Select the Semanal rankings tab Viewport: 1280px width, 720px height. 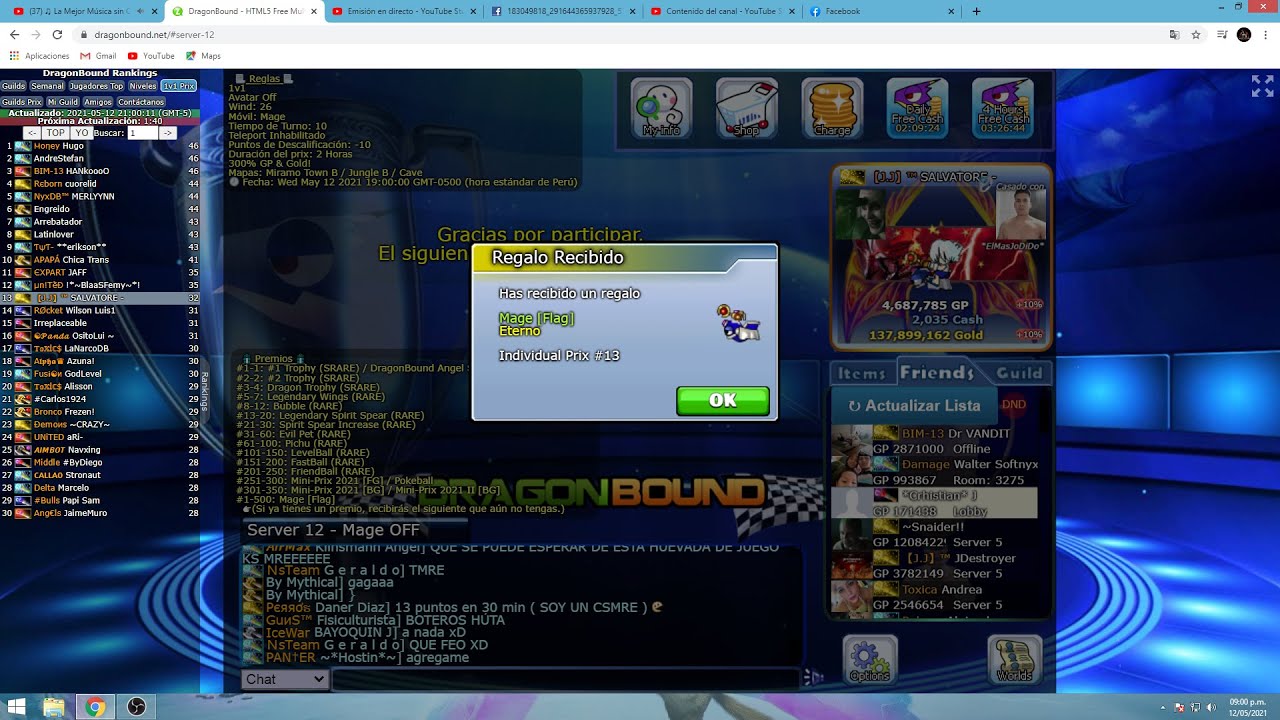click(x=47, y=86)
